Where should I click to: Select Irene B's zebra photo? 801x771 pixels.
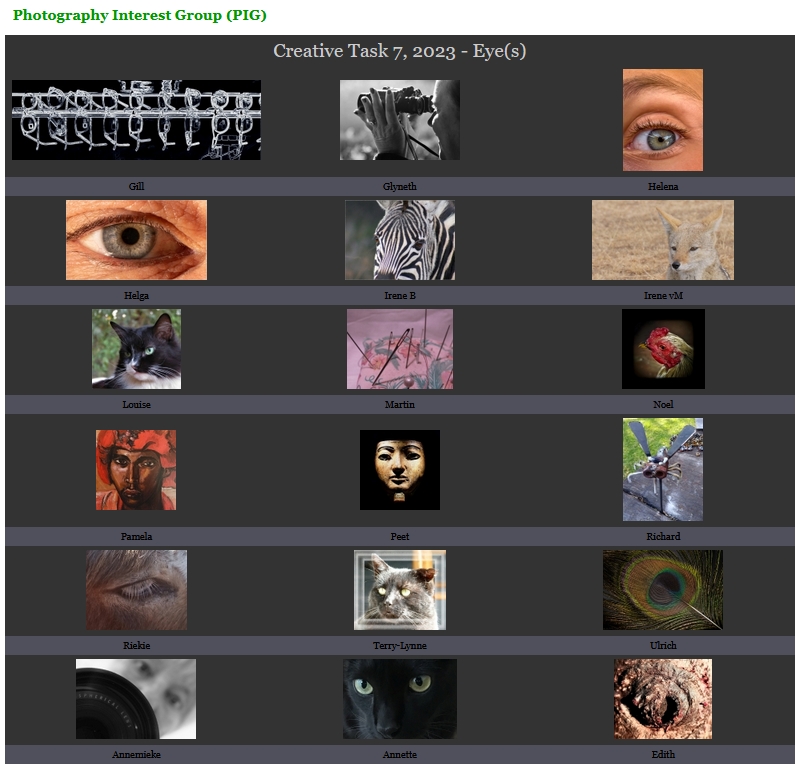[399, 240]
